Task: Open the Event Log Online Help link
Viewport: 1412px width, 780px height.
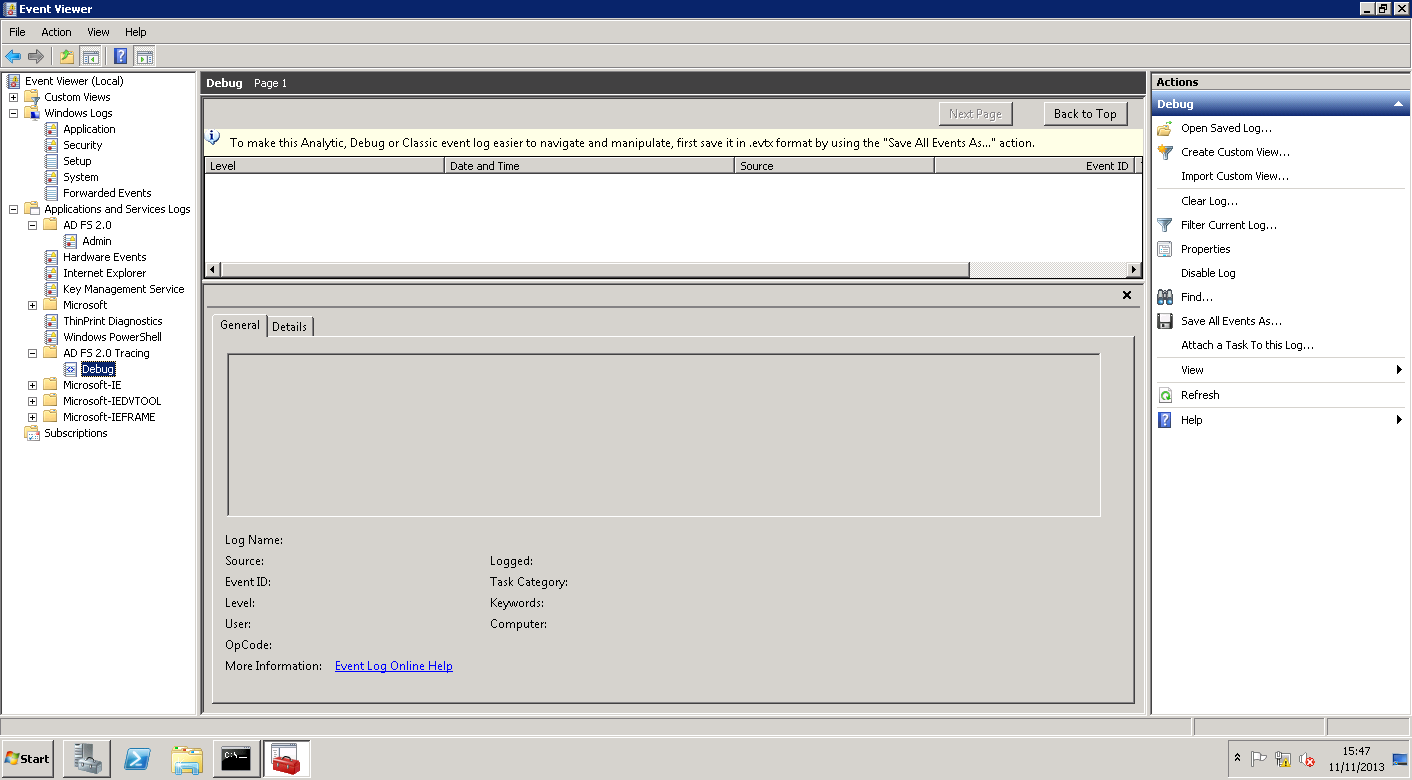Action: click(x=394, y=666)
